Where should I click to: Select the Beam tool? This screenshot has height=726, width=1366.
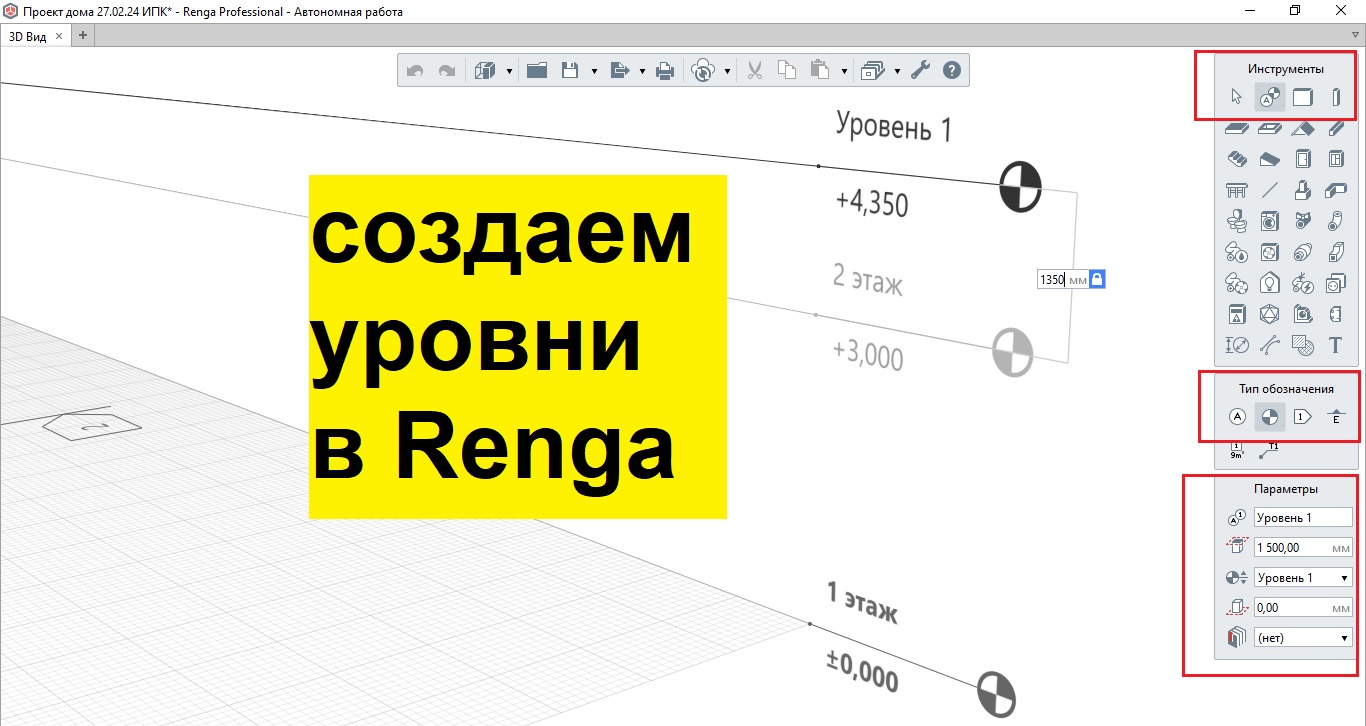1335,128
